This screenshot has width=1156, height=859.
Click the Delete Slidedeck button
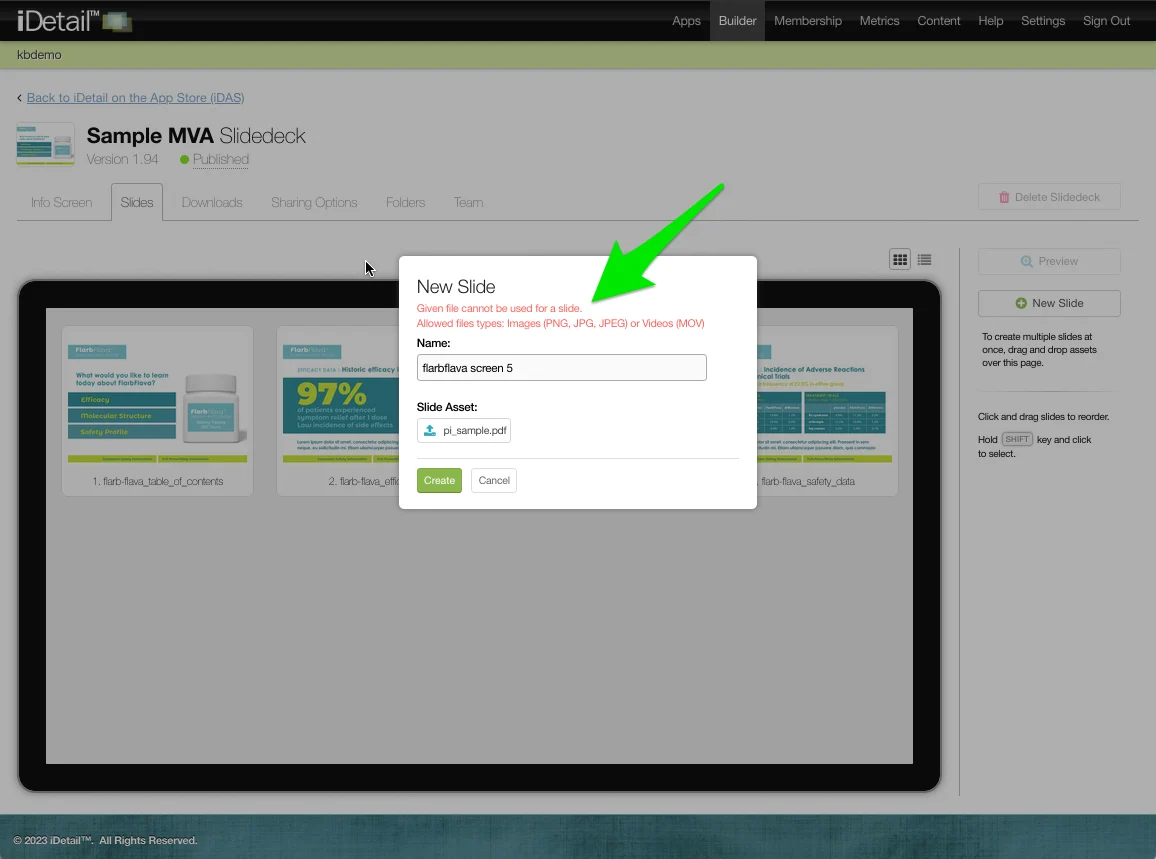point(1049,198)
